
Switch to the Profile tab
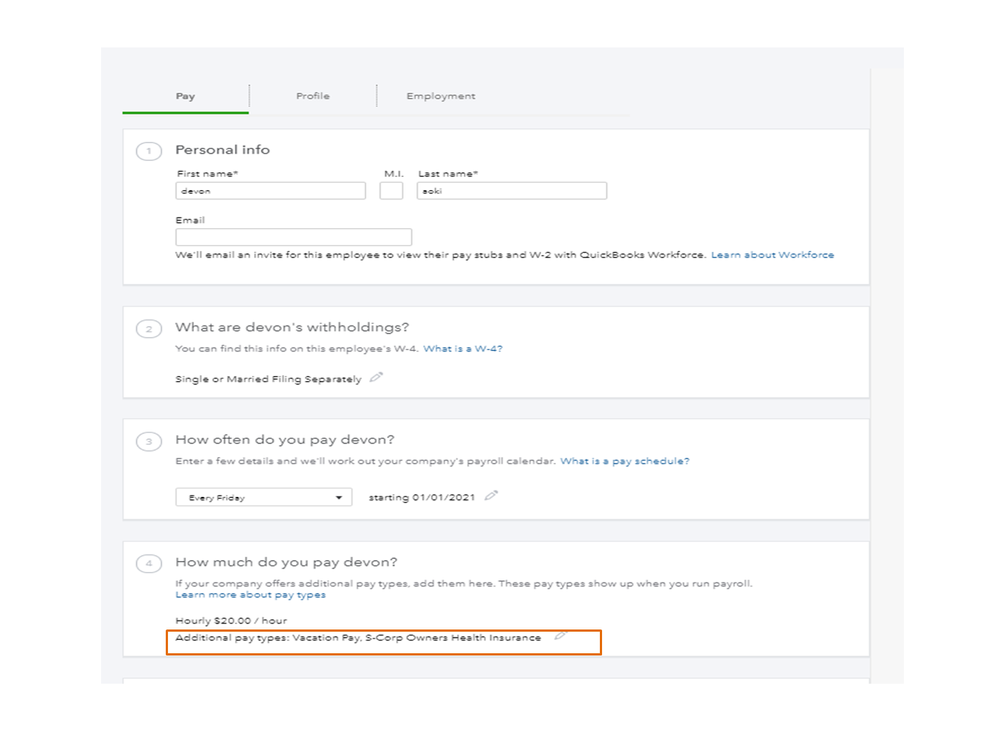point(312,96)
